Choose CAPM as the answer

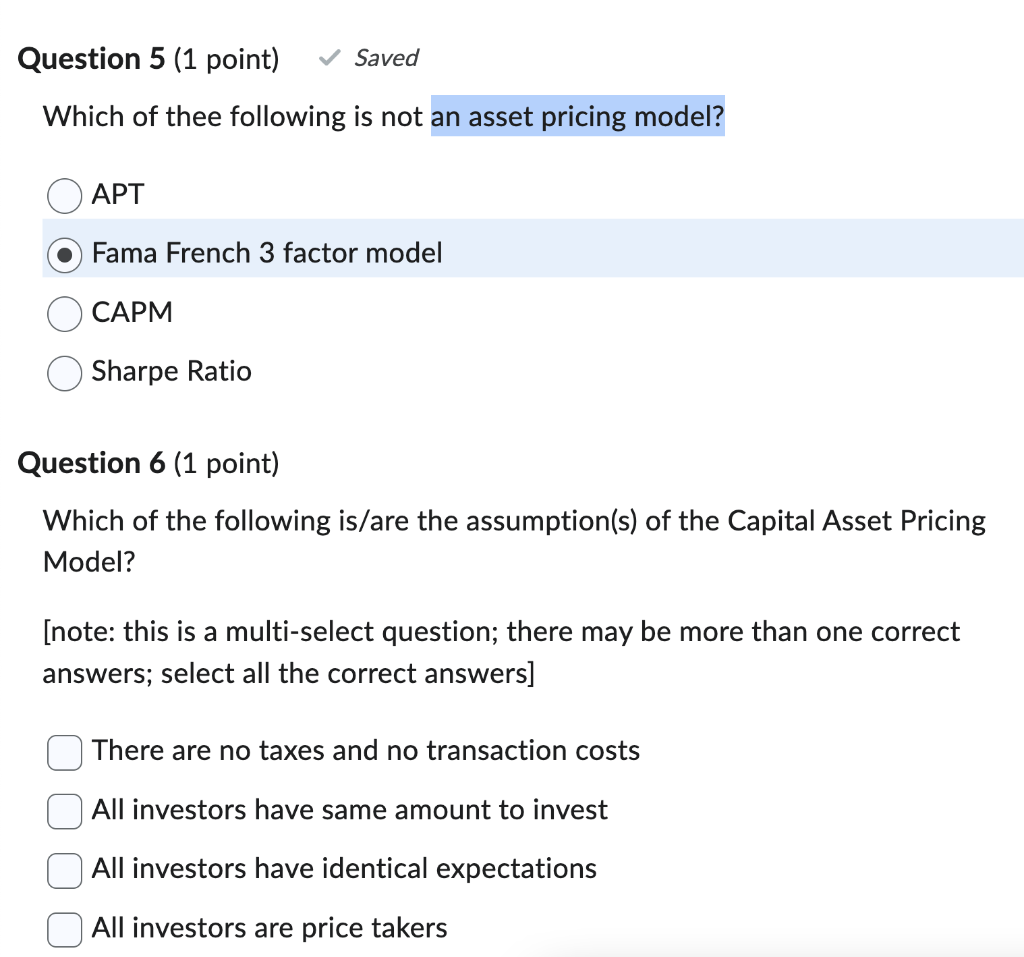point(64,314)
